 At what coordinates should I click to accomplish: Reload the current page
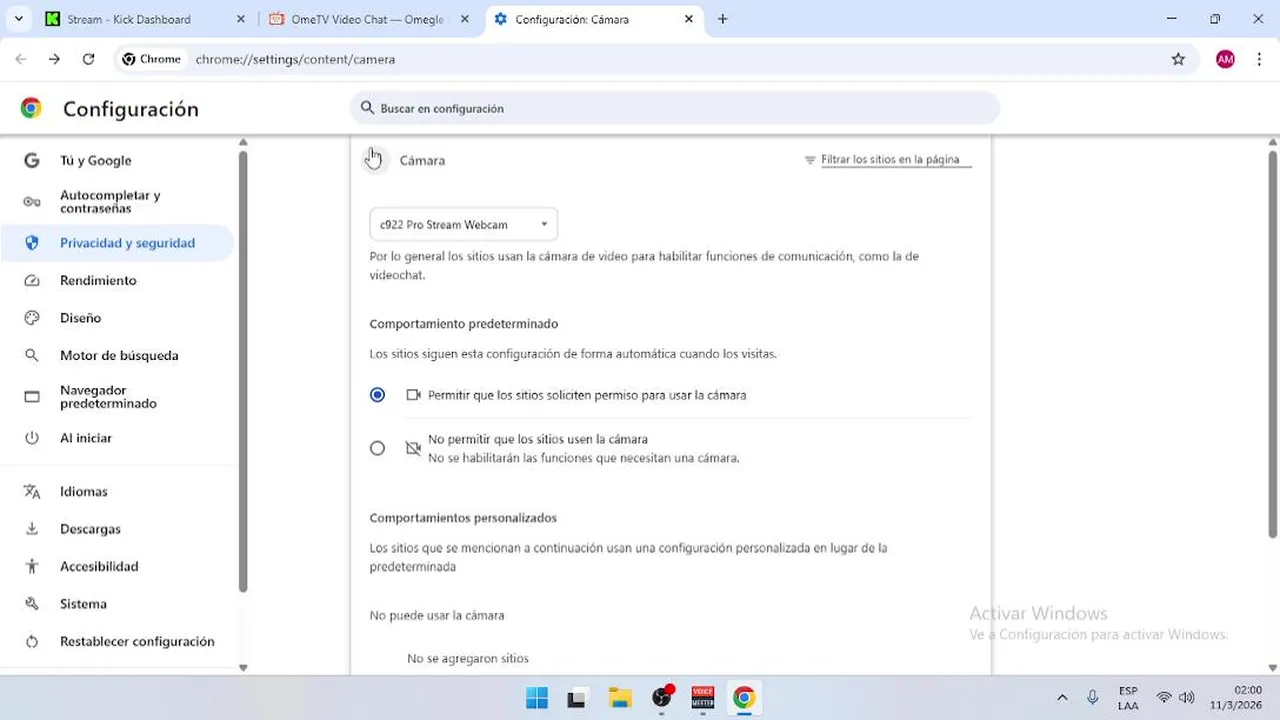pos(88,59)
